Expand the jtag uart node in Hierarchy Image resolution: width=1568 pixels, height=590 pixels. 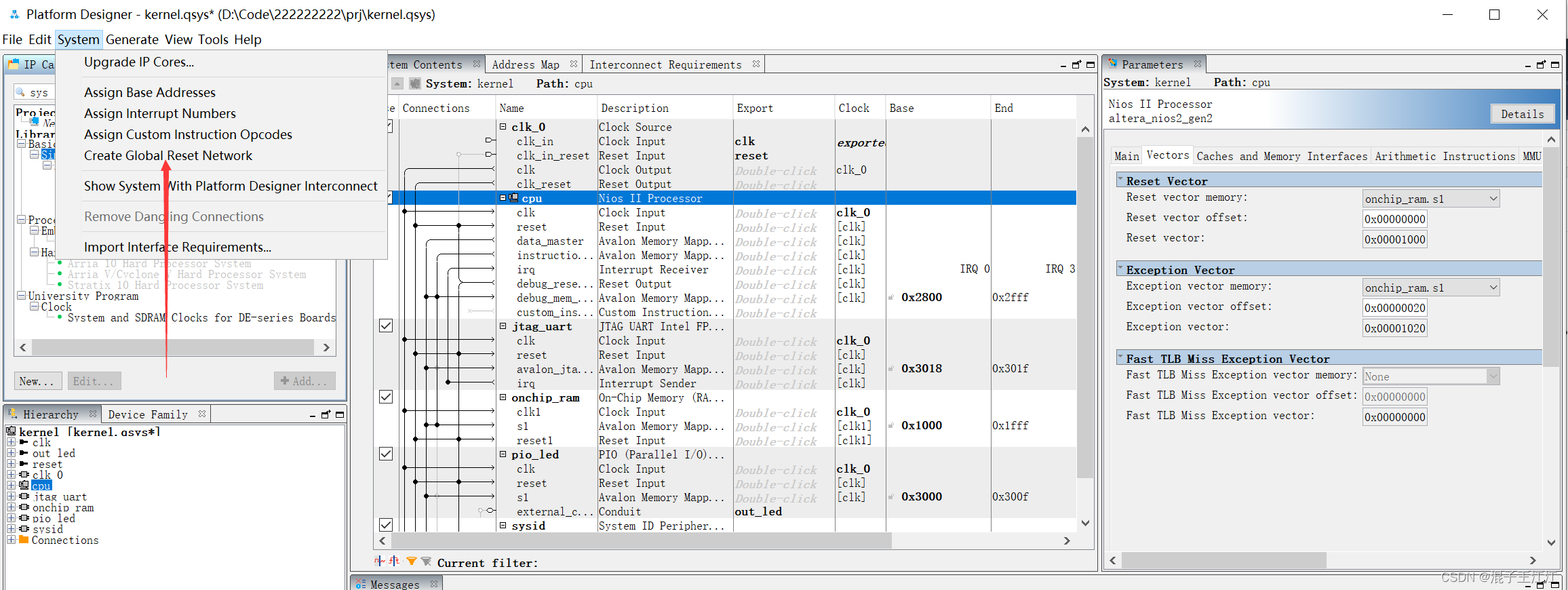(11, 497)
